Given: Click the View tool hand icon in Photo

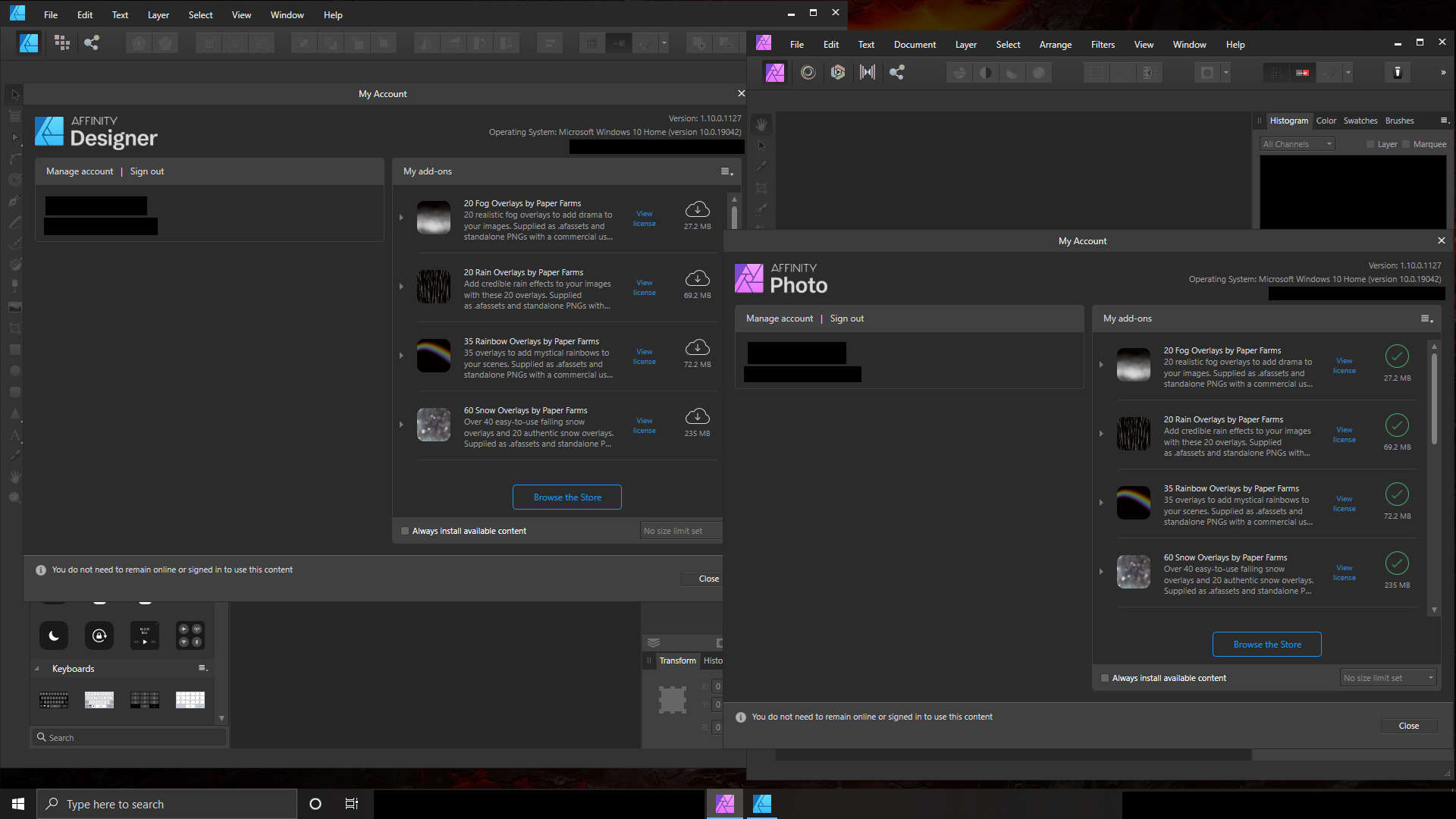Looking at the screenshot, I should click(761, 124).
